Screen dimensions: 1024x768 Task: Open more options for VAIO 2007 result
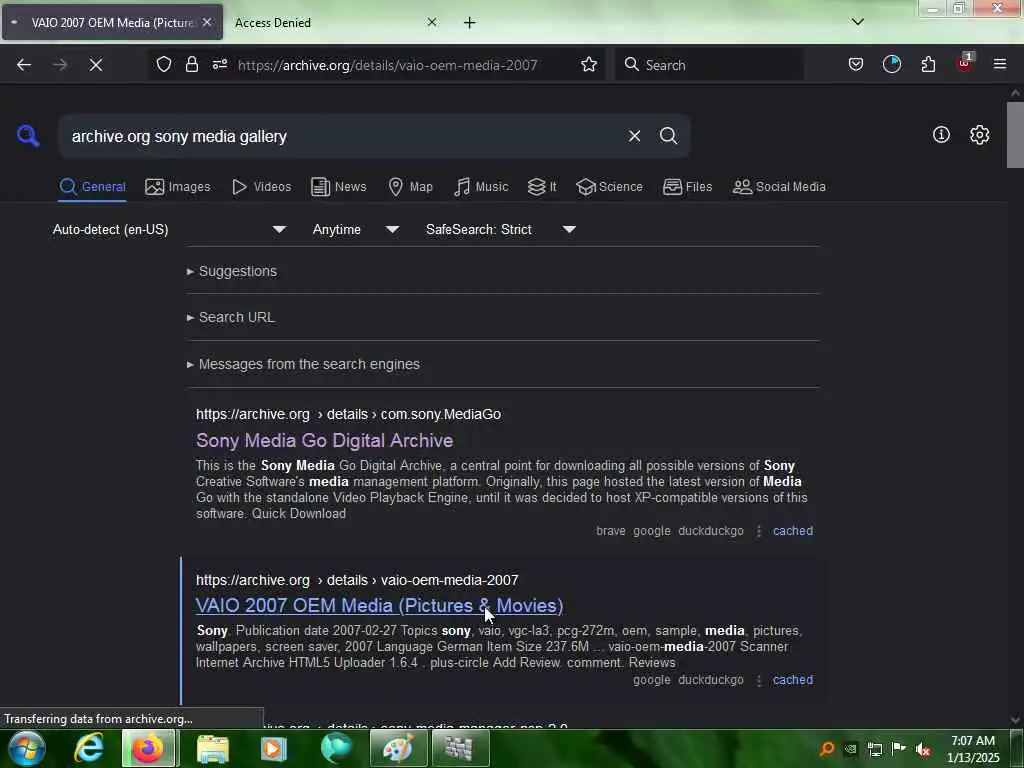[759, 680]
